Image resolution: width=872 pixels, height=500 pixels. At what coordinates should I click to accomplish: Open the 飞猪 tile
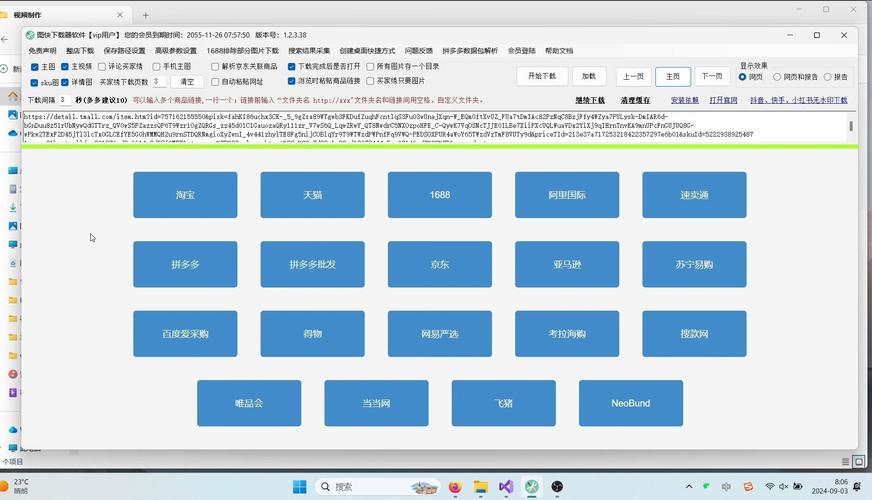click(503, 403)
